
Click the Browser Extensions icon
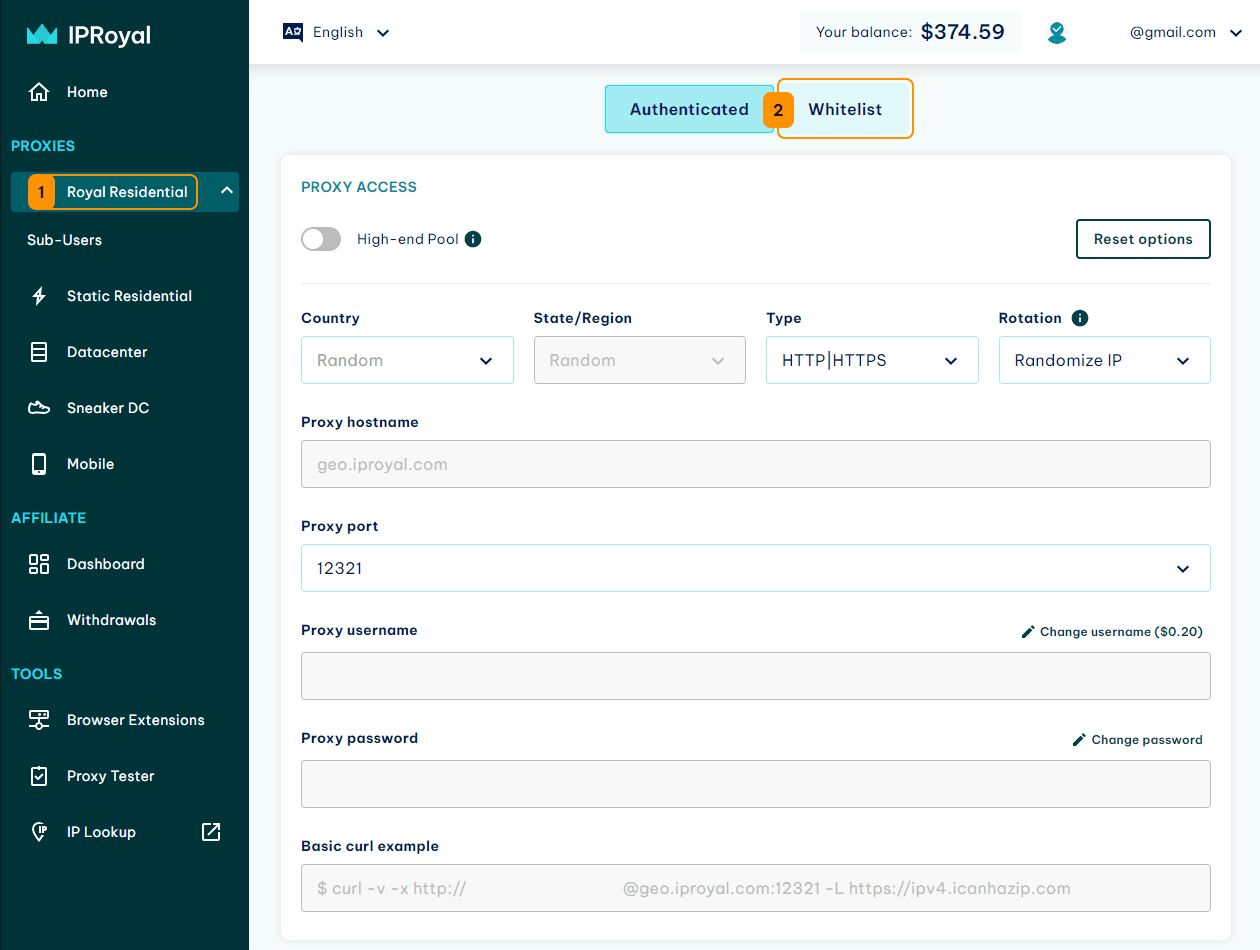pyautogui.click(x=39, y=720)
